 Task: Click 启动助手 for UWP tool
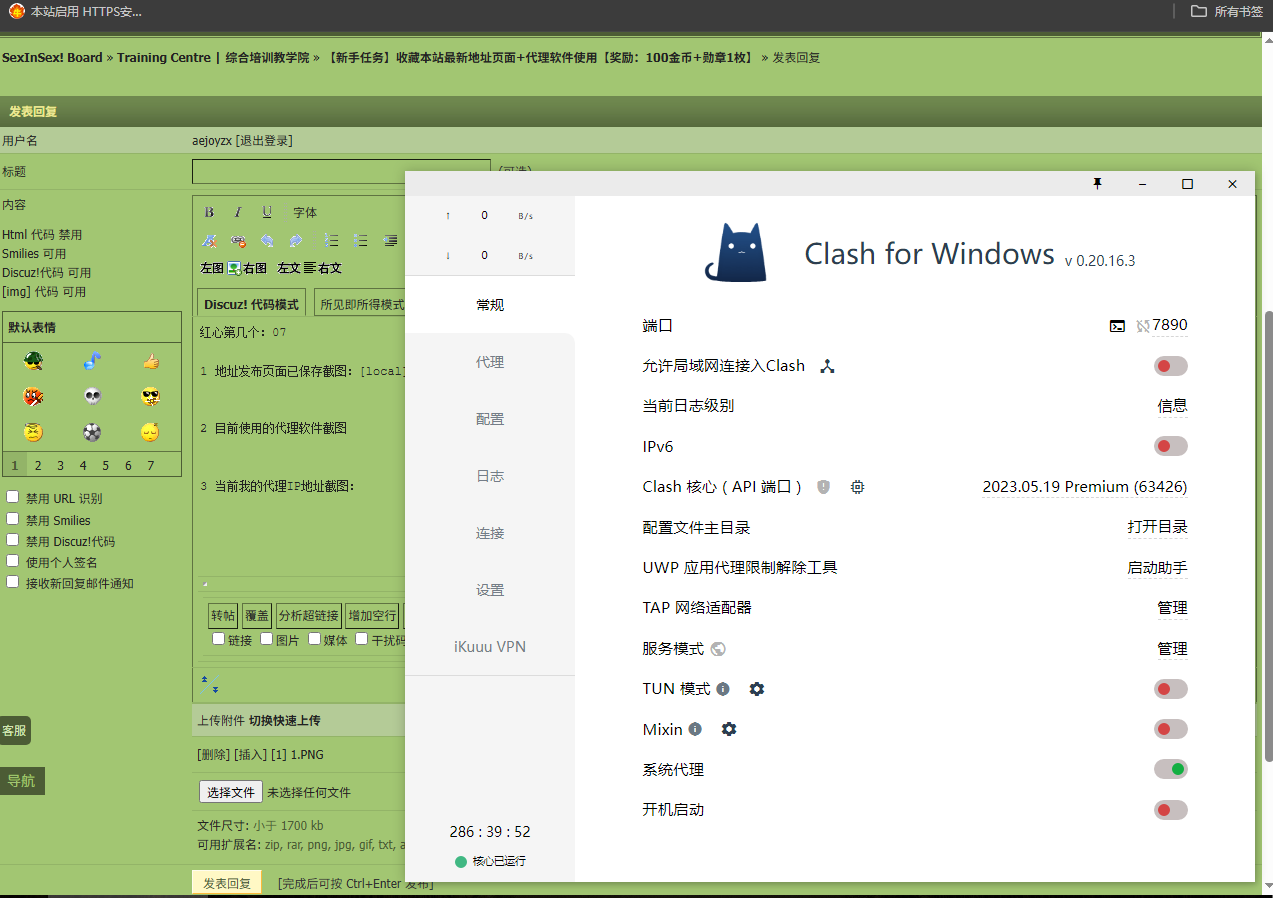coord(1158,568)
